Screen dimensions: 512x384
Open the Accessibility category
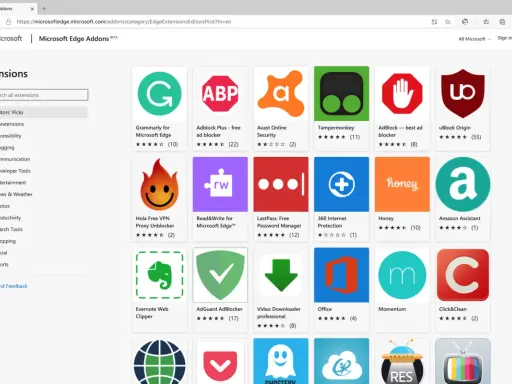[11, 136]
